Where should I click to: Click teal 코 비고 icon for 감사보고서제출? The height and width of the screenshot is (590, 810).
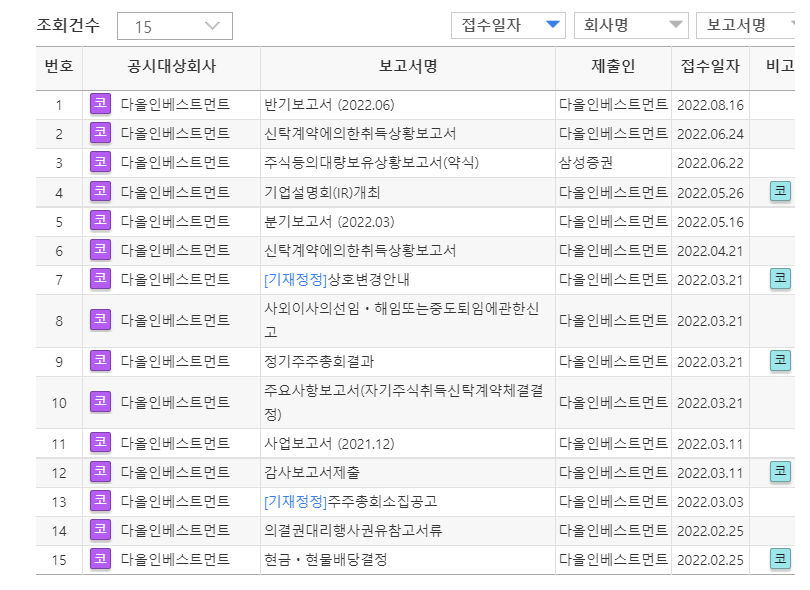point(780,471)
